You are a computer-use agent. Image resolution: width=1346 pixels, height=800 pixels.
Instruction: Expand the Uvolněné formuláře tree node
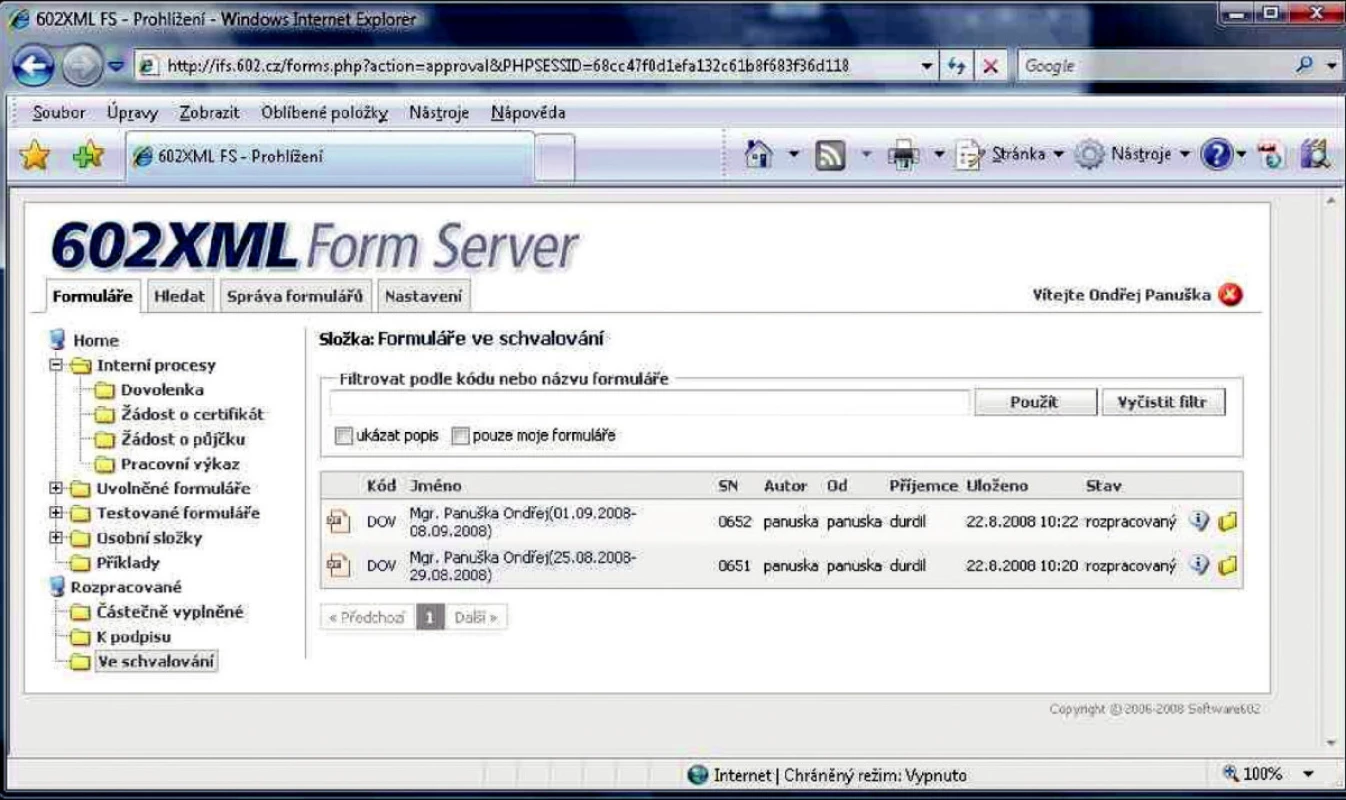(57, 489)
